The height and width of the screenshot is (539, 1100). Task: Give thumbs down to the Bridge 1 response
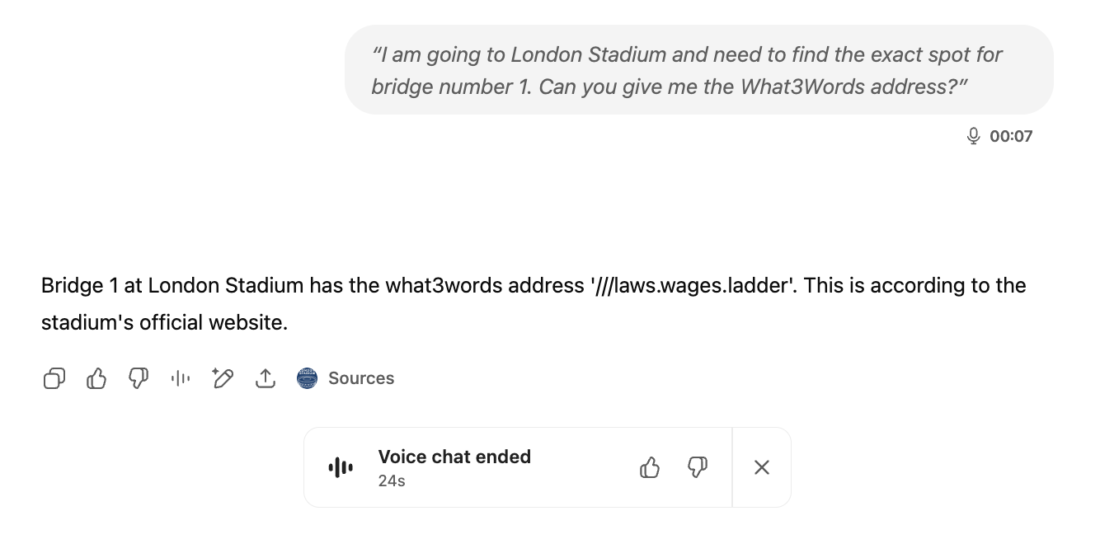[138, 378]
